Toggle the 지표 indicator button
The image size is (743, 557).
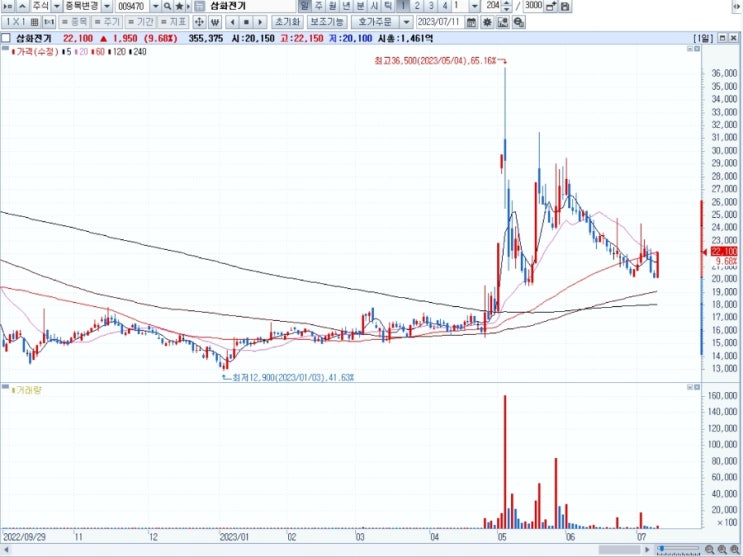(173, 22)
